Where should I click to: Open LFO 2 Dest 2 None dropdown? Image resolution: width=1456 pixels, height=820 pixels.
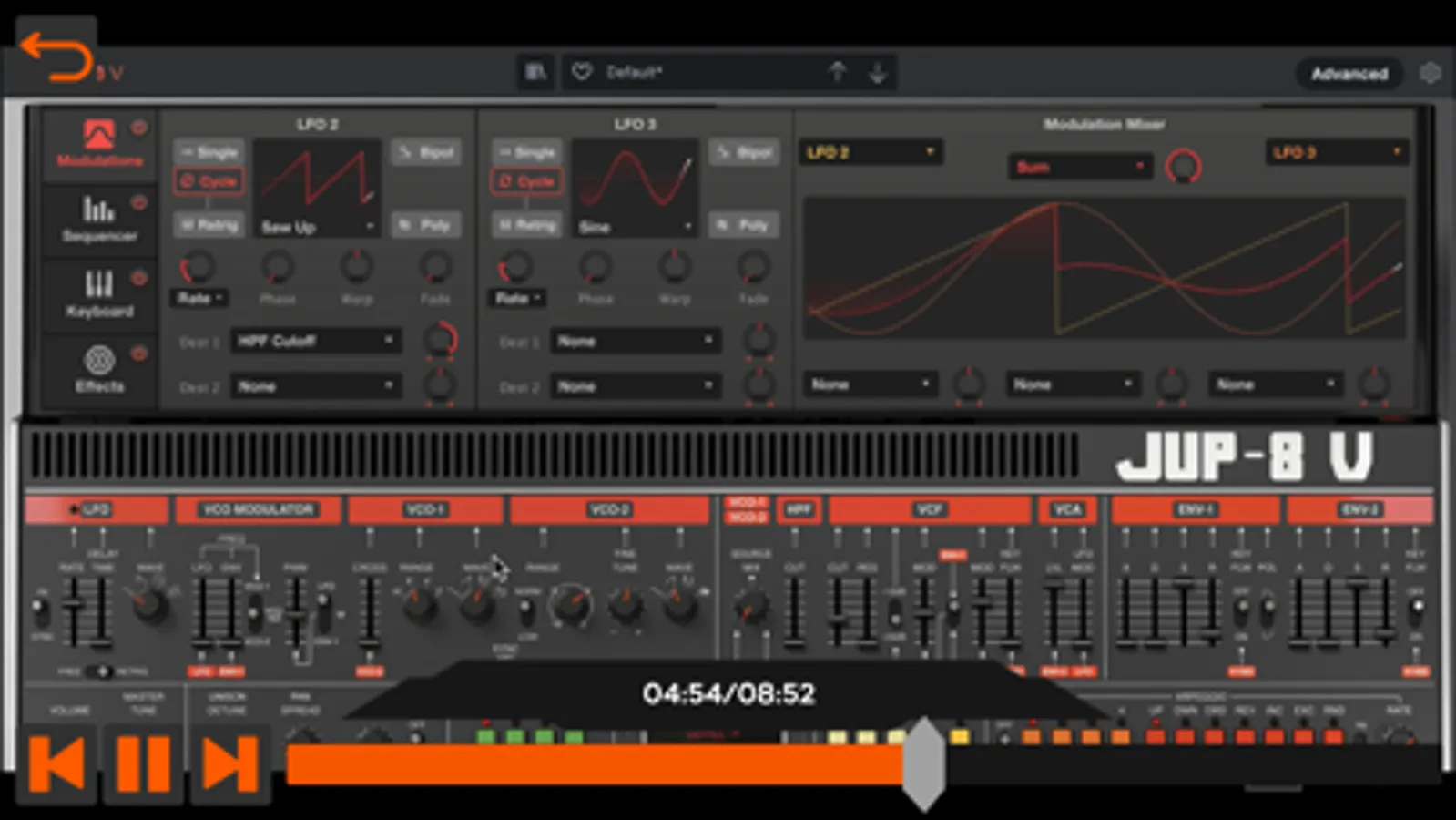(x=315, y=386)
